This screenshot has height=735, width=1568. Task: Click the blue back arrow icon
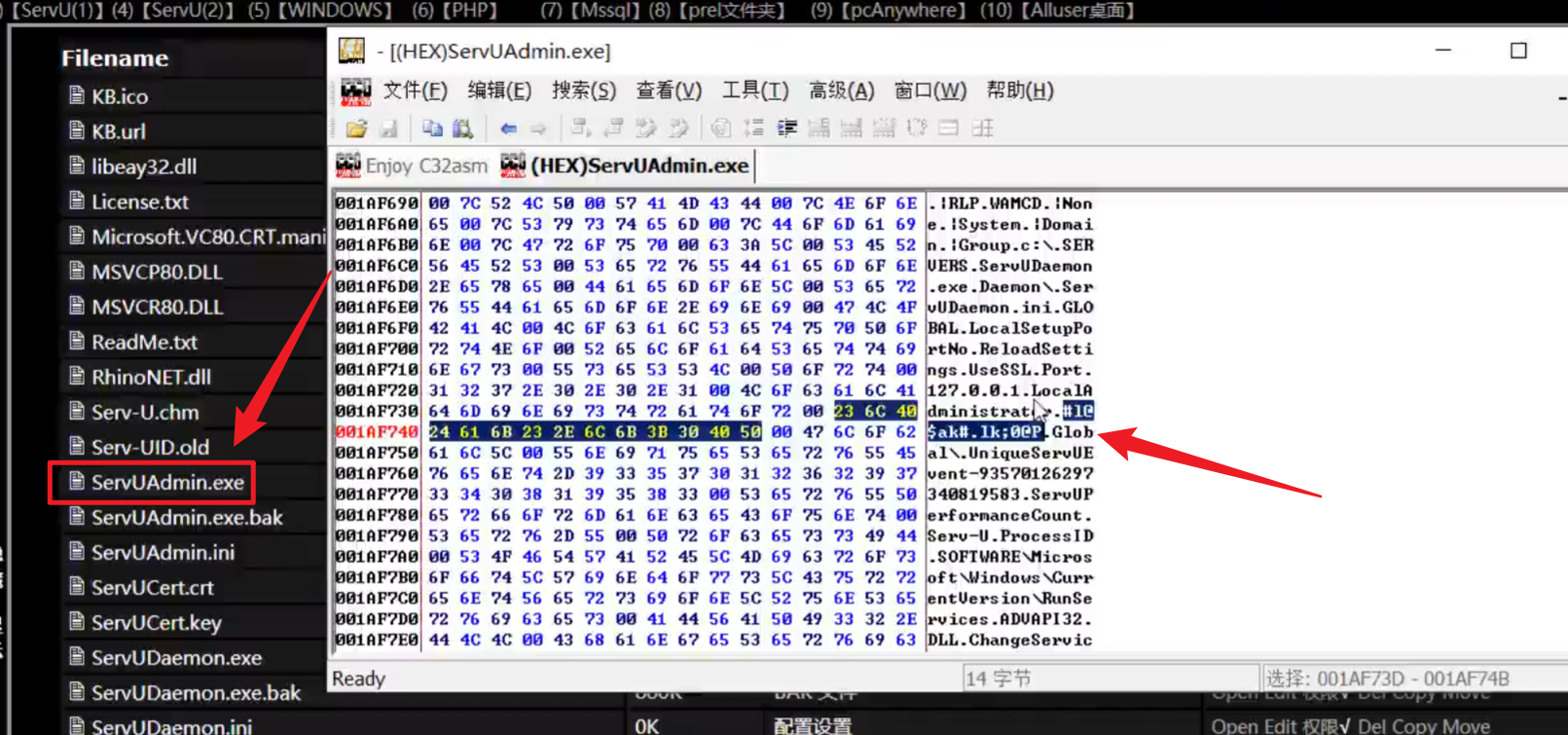[x=508, y=129]
